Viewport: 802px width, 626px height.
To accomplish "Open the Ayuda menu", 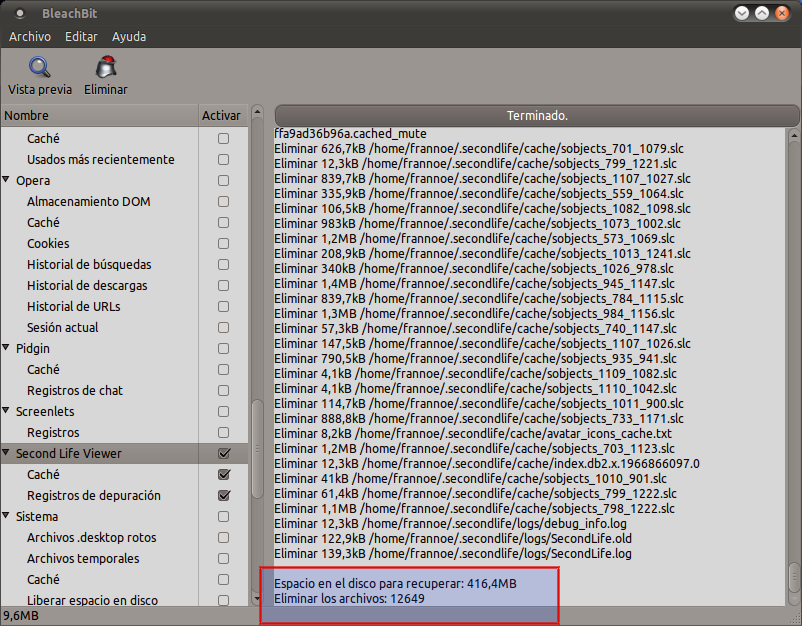I will (x=129, y=37).
